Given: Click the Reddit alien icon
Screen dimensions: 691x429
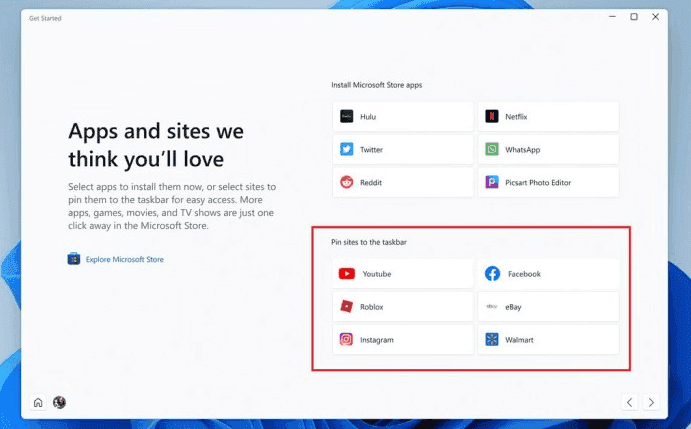Looking at the screenshot, I should click(x=346, y=182).
